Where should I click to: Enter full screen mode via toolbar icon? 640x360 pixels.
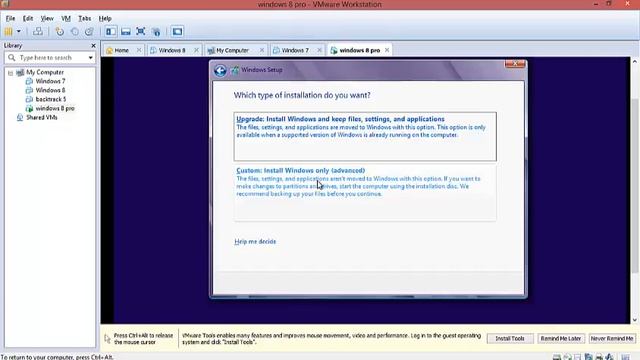(x=141, y=31)
